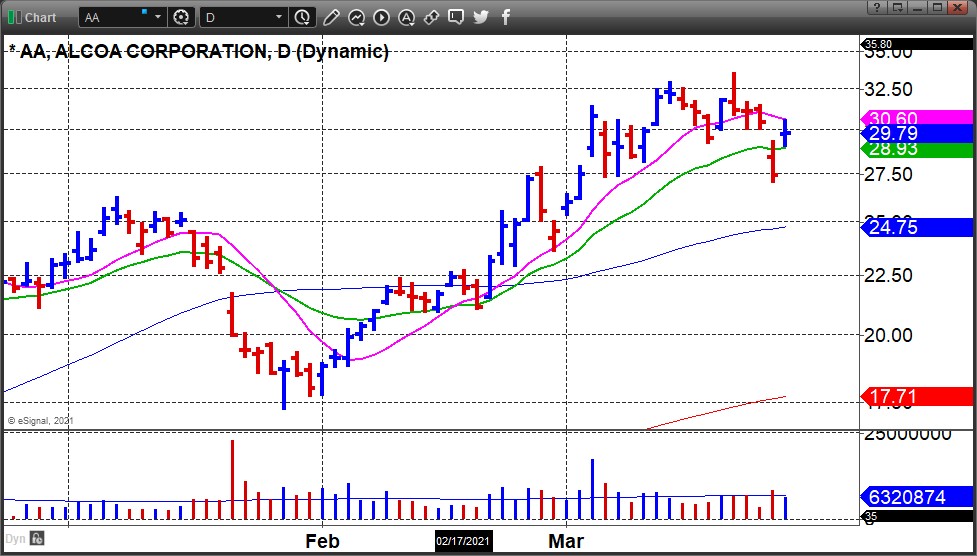The image size is (977, 556).
Task: Close the chart window
Action: 958,7
